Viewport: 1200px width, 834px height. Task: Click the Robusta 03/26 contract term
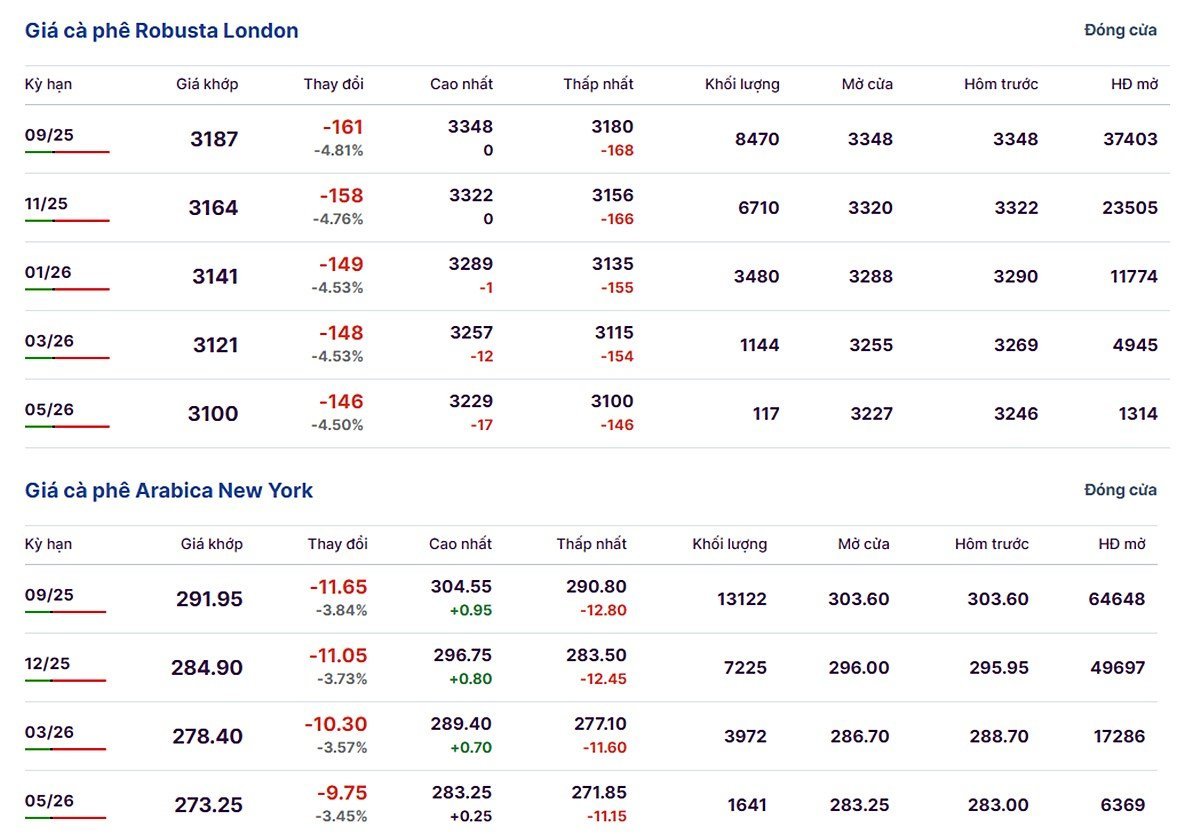(49, 341)
